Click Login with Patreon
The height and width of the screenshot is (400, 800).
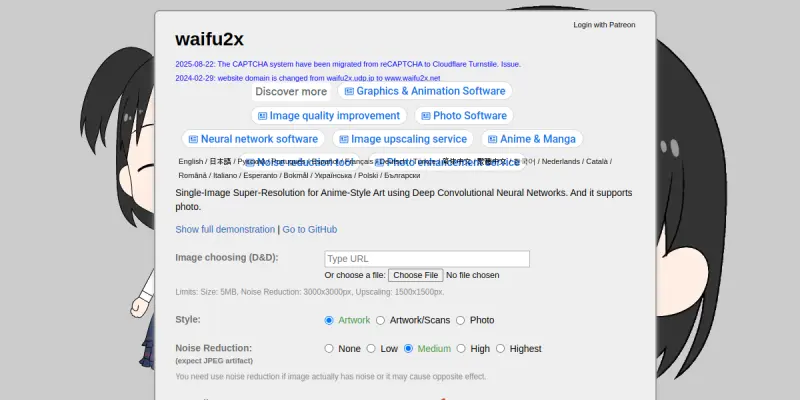tap(604, 25)
